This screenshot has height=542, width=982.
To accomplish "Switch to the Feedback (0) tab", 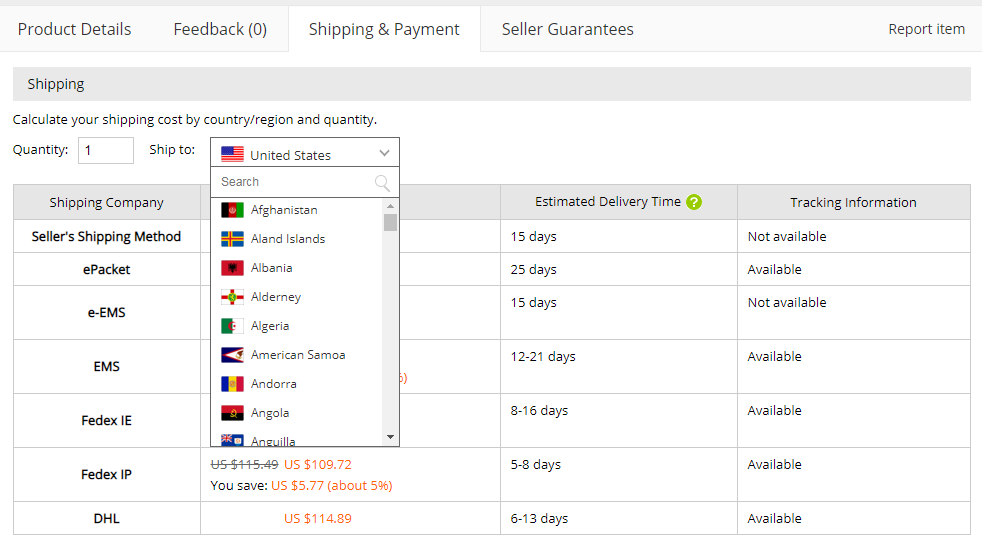I will tap(220, 29).
